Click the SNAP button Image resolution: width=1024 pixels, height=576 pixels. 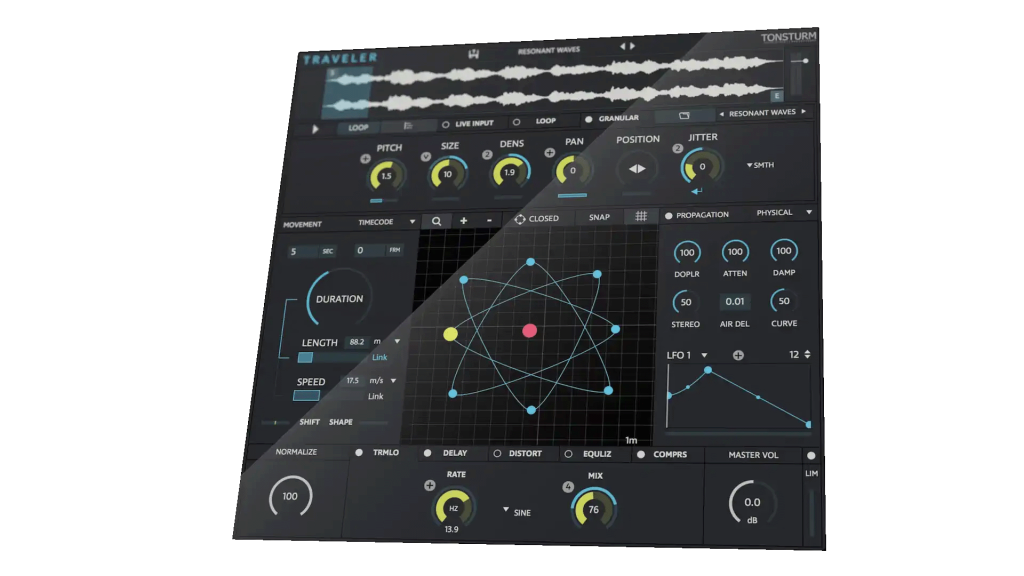599,217
